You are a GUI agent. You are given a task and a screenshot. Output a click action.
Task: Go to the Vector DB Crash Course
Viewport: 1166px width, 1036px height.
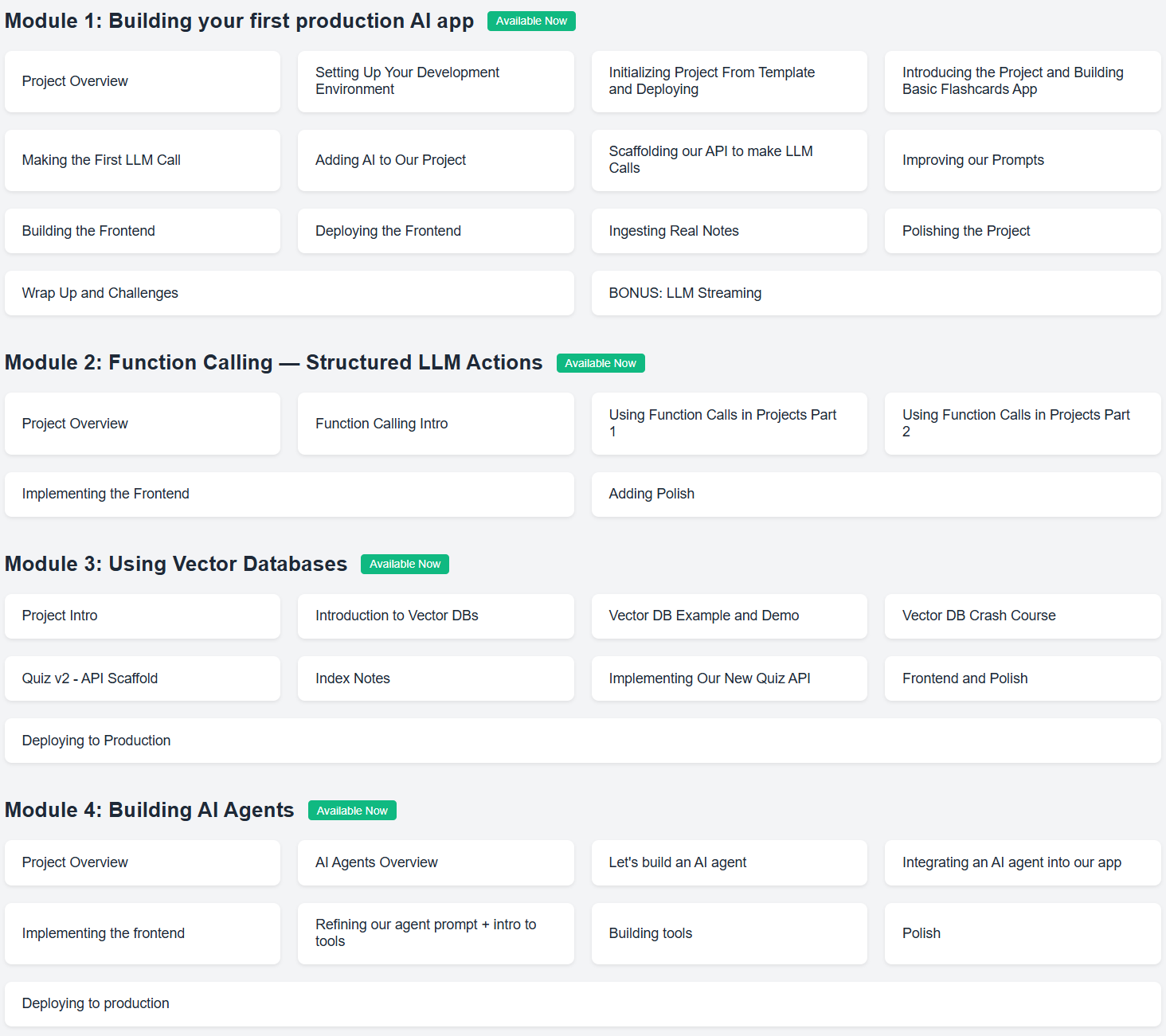(1023, 616)
